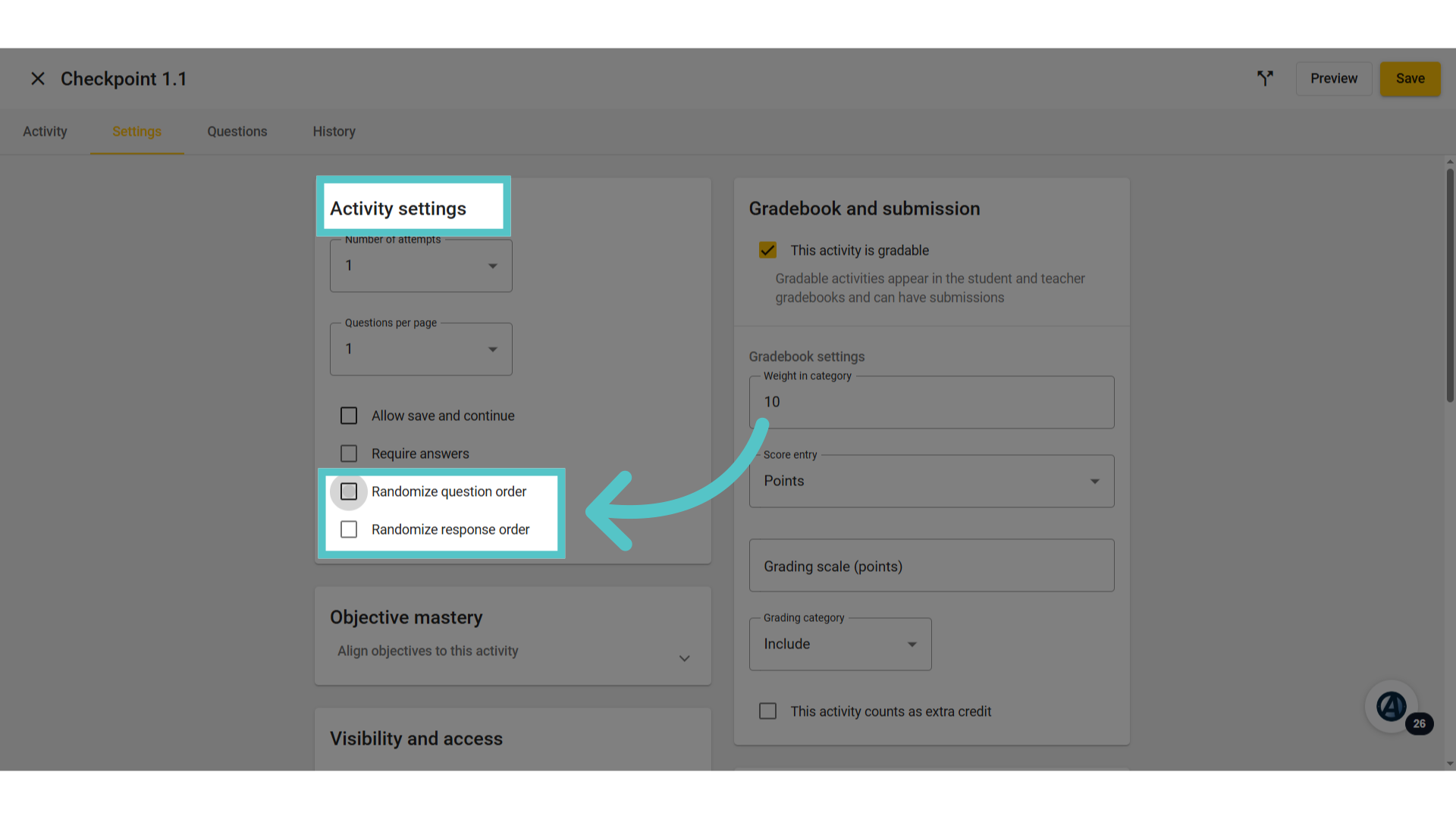Open the Number of attempts dropdown
Screen dimensions: 1456x819
[421, 266]
